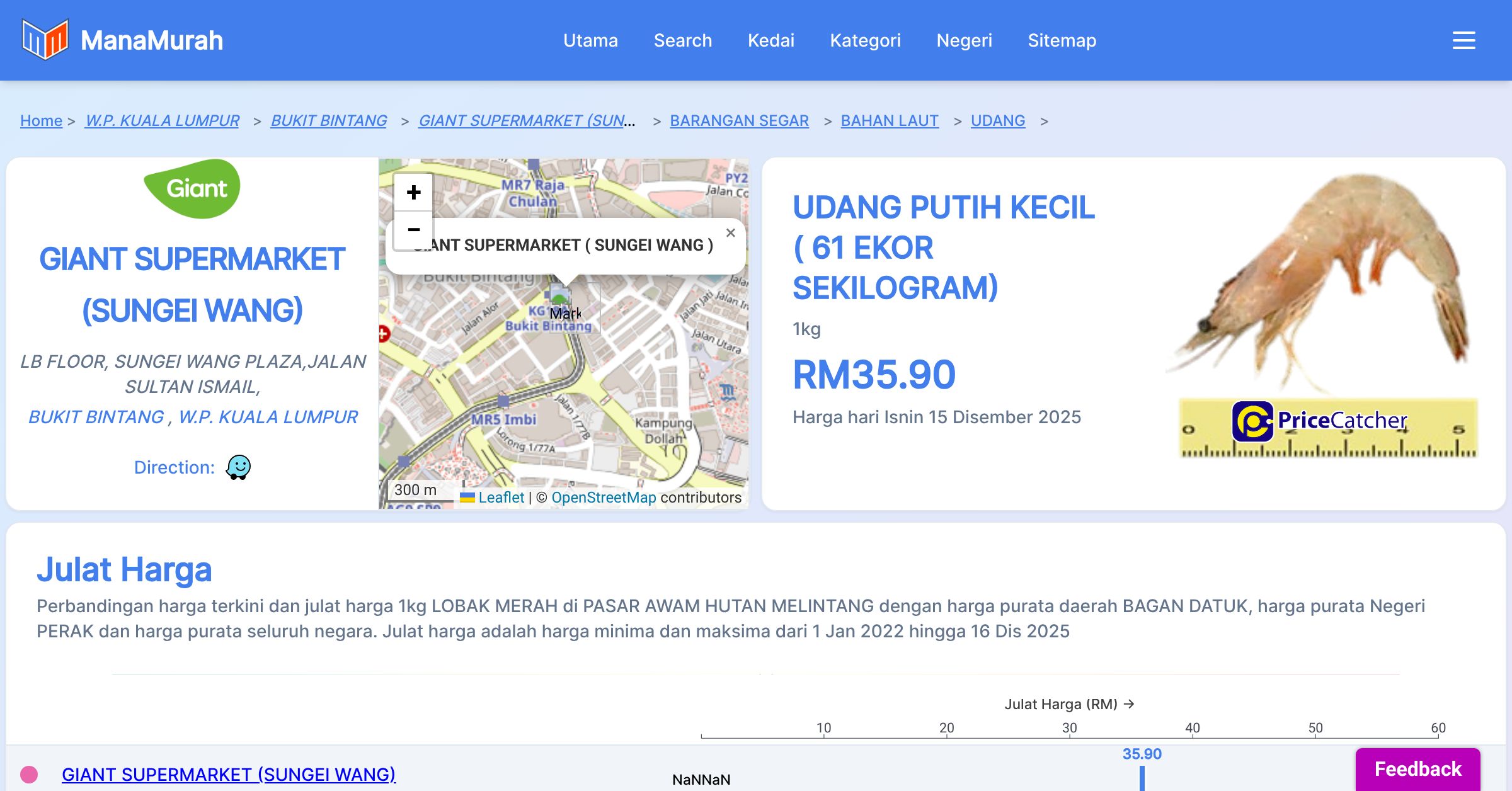Open the Sitemap page

(1062, 40)
